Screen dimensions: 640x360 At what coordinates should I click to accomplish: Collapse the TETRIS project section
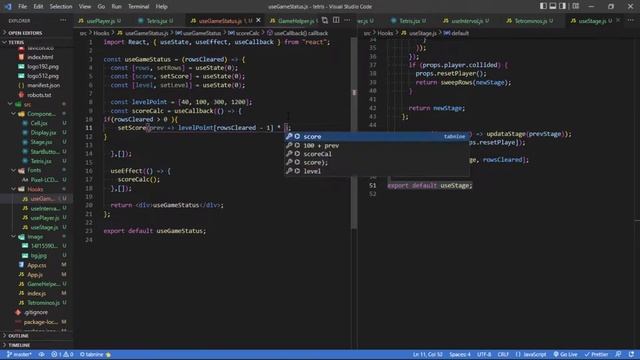[x=37, y=42]
